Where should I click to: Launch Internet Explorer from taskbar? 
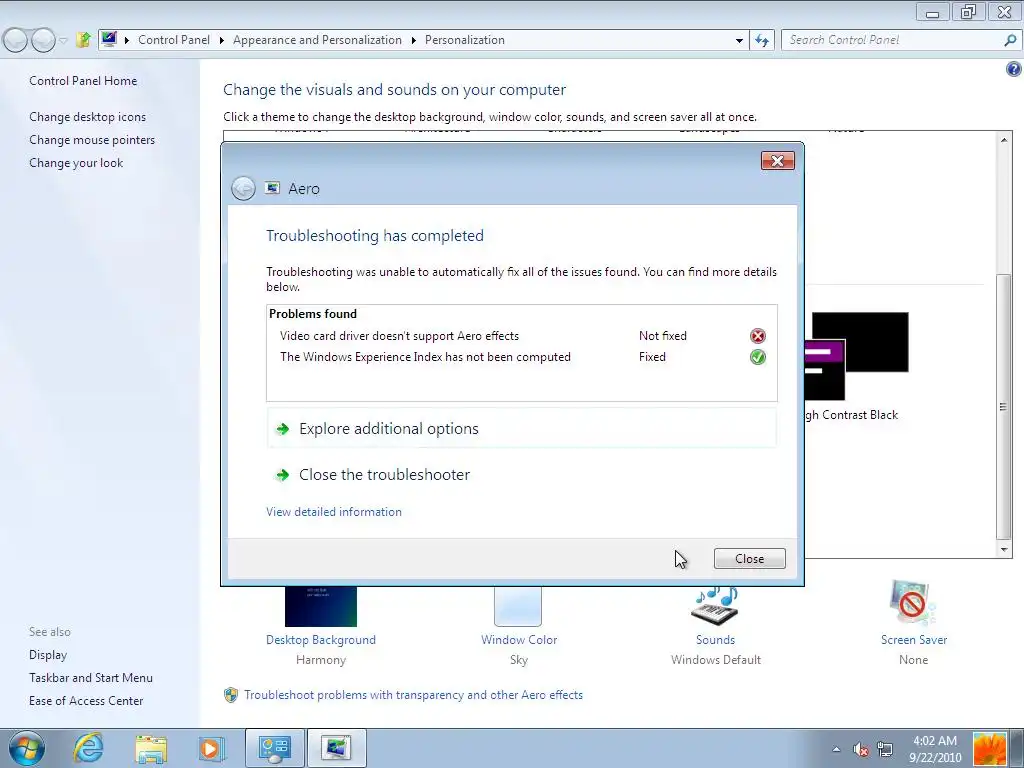(88, 748)
